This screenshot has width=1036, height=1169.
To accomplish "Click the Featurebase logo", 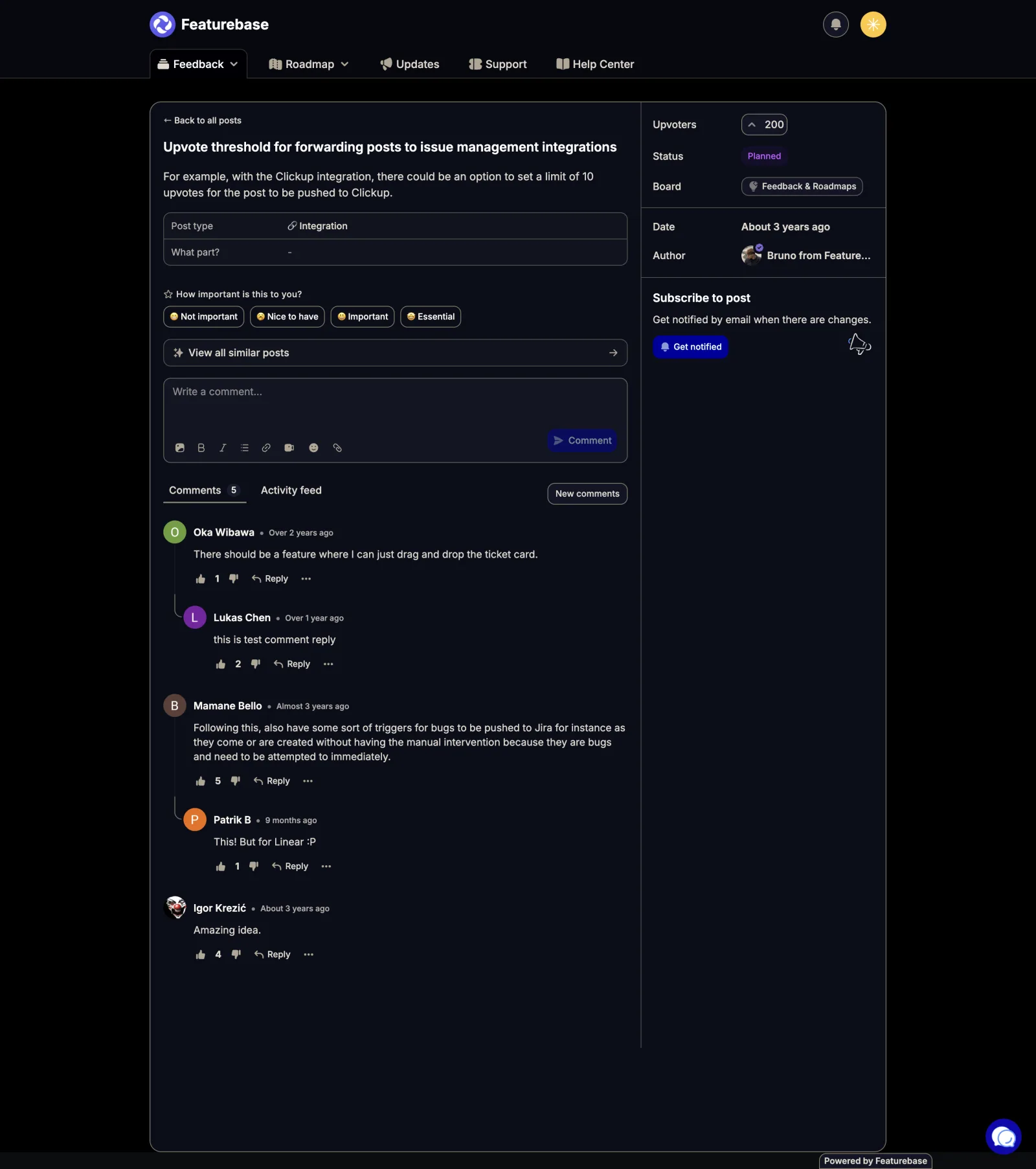I will [209, 25].
